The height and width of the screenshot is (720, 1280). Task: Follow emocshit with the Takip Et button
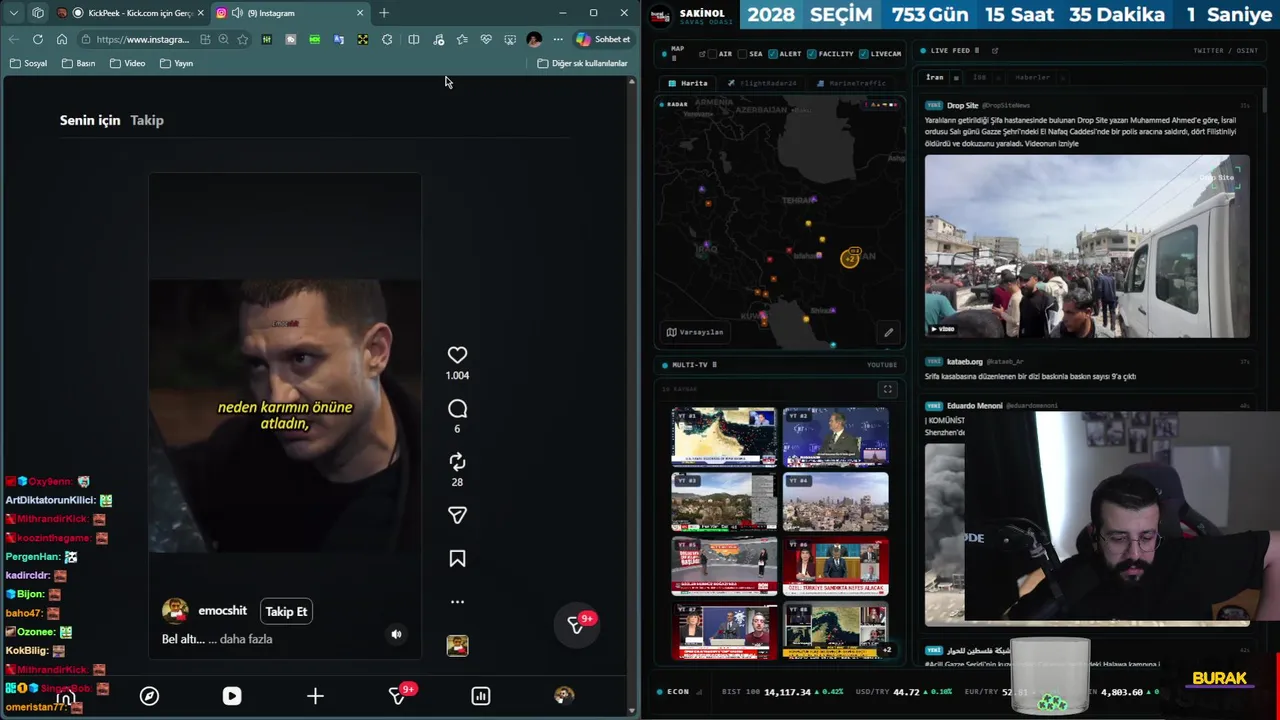click(x=286, y=611)
